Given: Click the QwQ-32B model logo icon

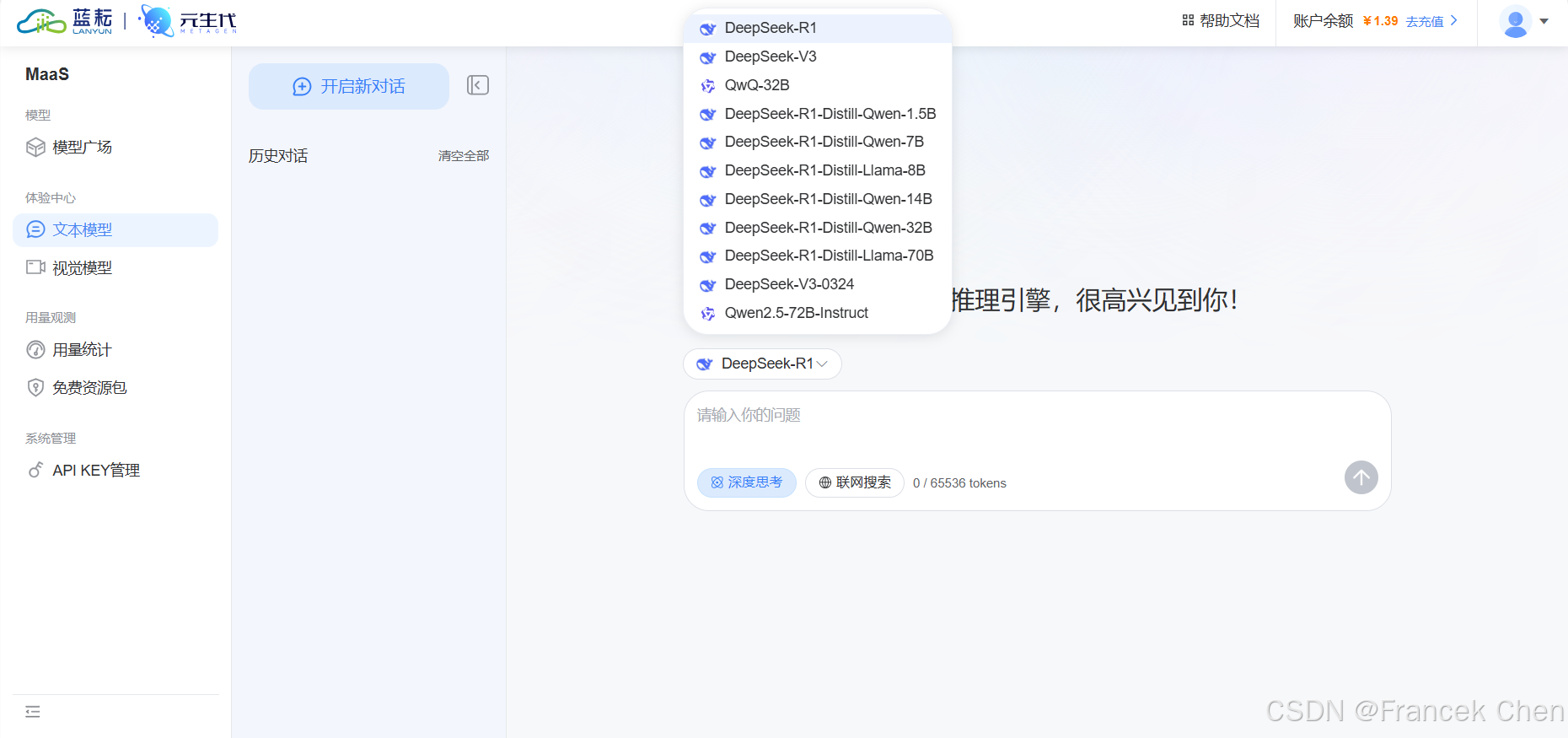Looking at the screenshot, I should [x=708, y=85].
